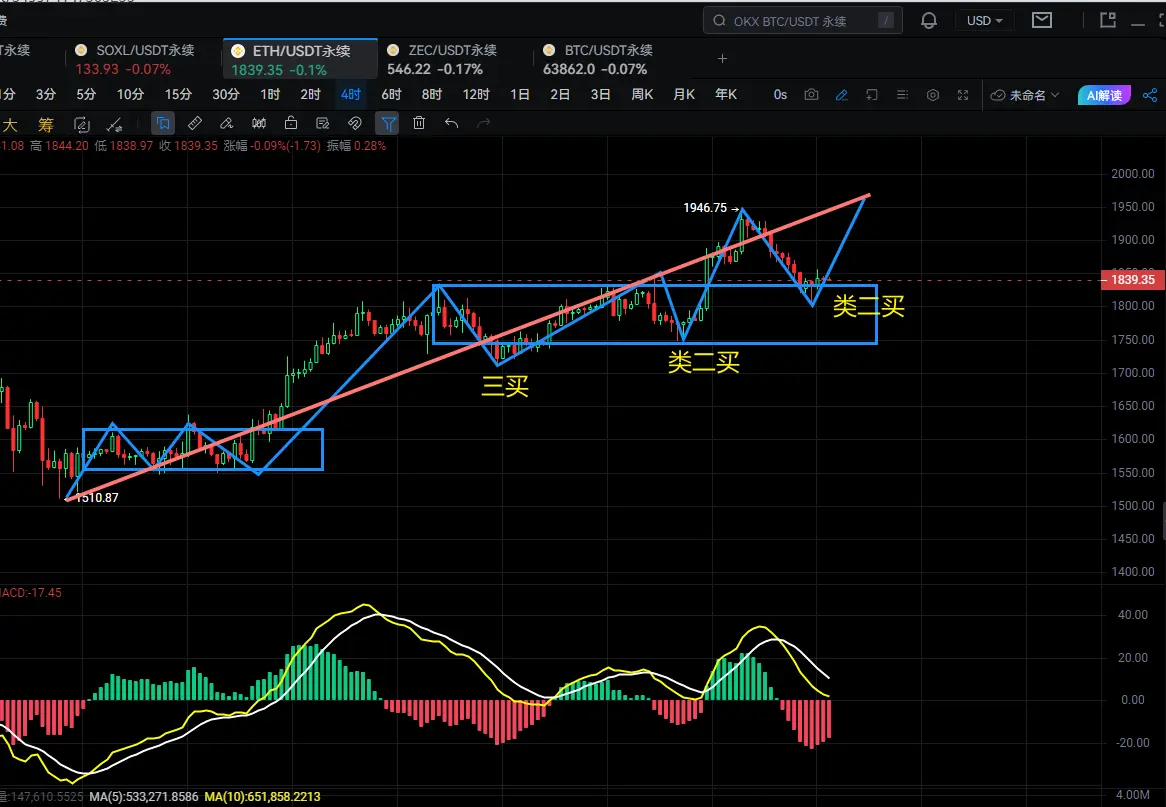The width and height of the screenshot is (1166, 807).
Task: Click the trash delete drawings icon
Action: tap(419, 123)
